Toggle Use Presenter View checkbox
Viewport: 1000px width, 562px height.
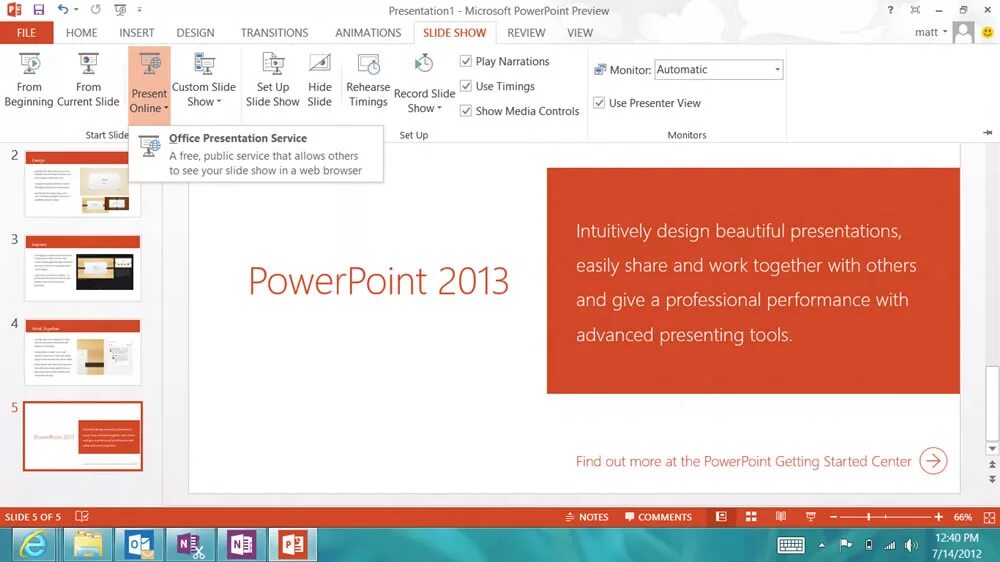click(599, 103)
